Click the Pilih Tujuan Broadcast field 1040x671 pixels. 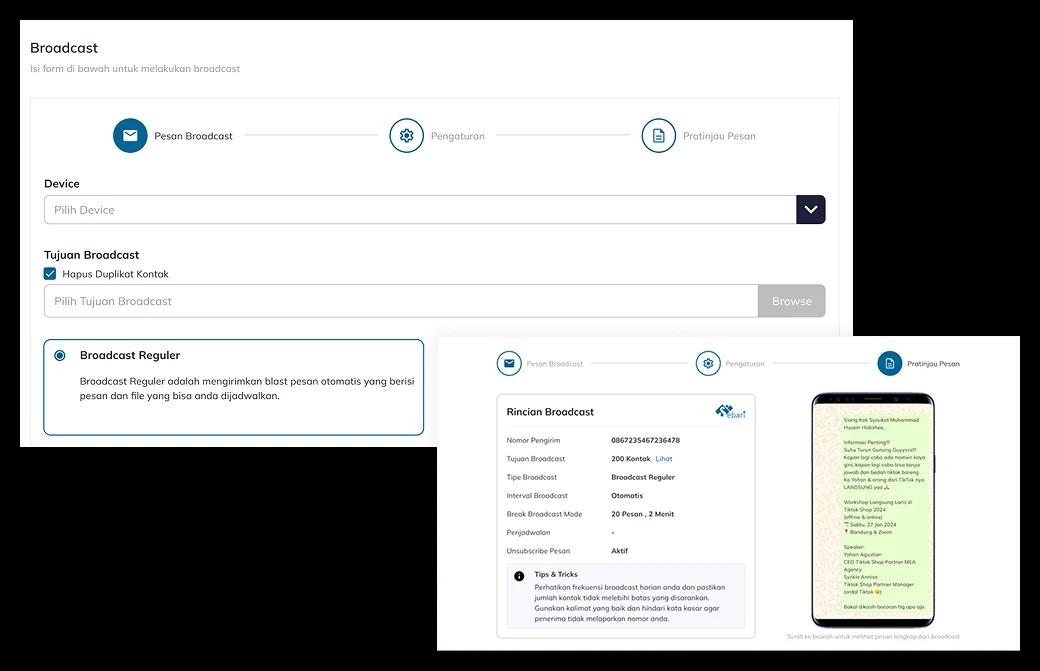tap(400, 301)
